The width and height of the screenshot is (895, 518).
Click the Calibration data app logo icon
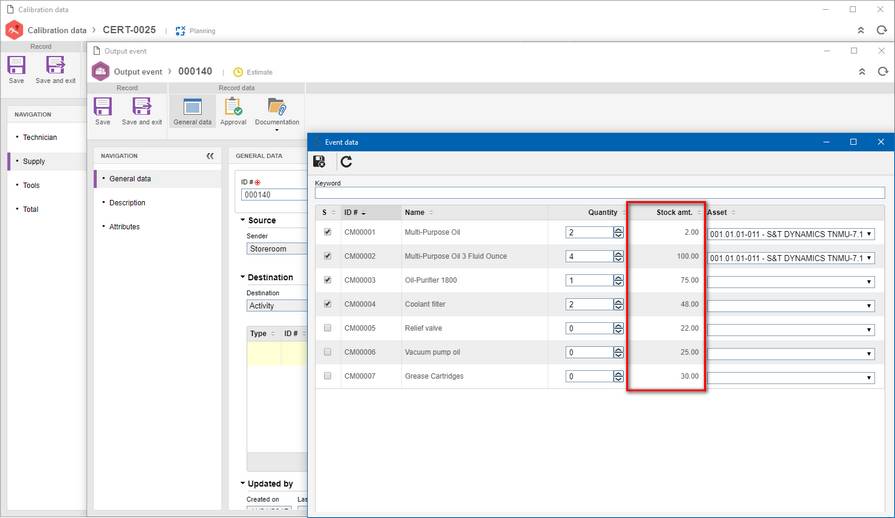(14, 30)
